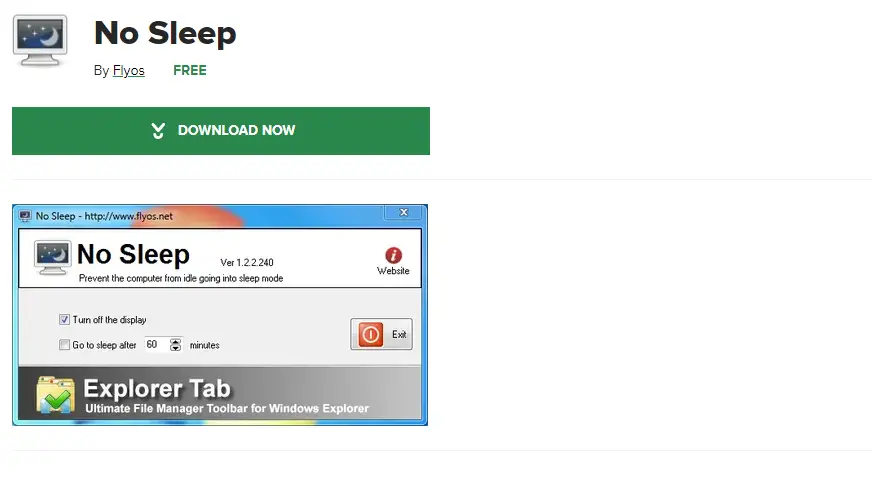Screen dimensions: 875x494
Task: Click the small title bar monitor icon
Action: [25, 216]
